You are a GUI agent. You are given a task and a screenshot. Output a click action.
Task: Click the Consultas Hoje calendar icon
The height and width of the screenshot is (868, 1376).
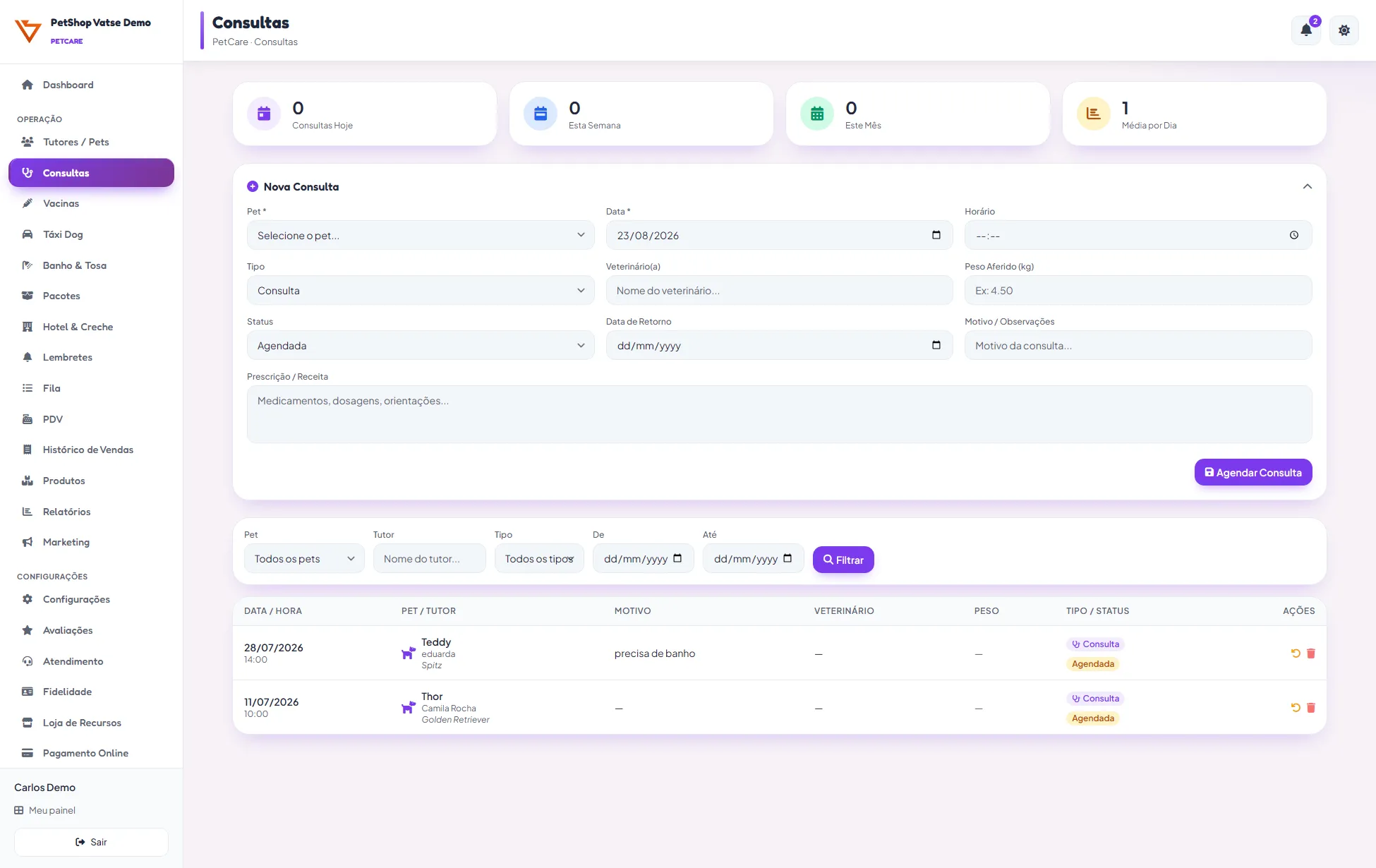pos(264,114)
